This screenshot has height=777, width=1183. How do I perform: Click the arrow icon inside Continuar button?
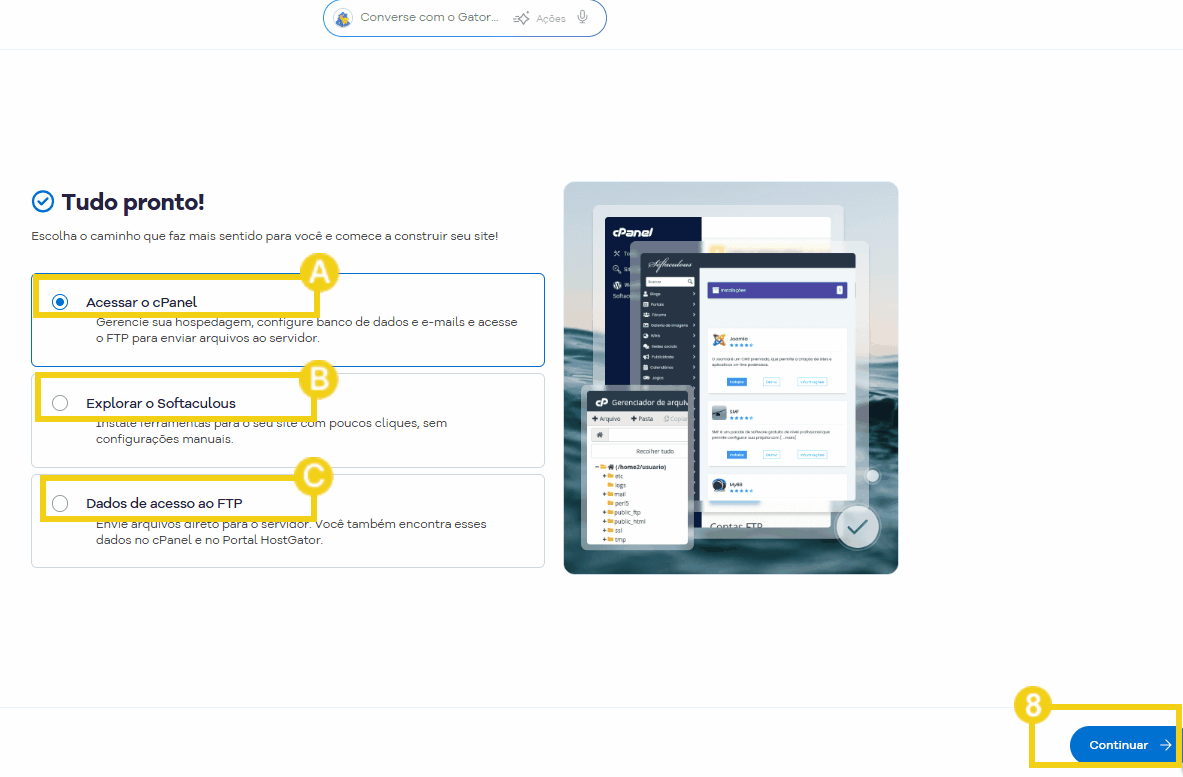pos(1165,745)
